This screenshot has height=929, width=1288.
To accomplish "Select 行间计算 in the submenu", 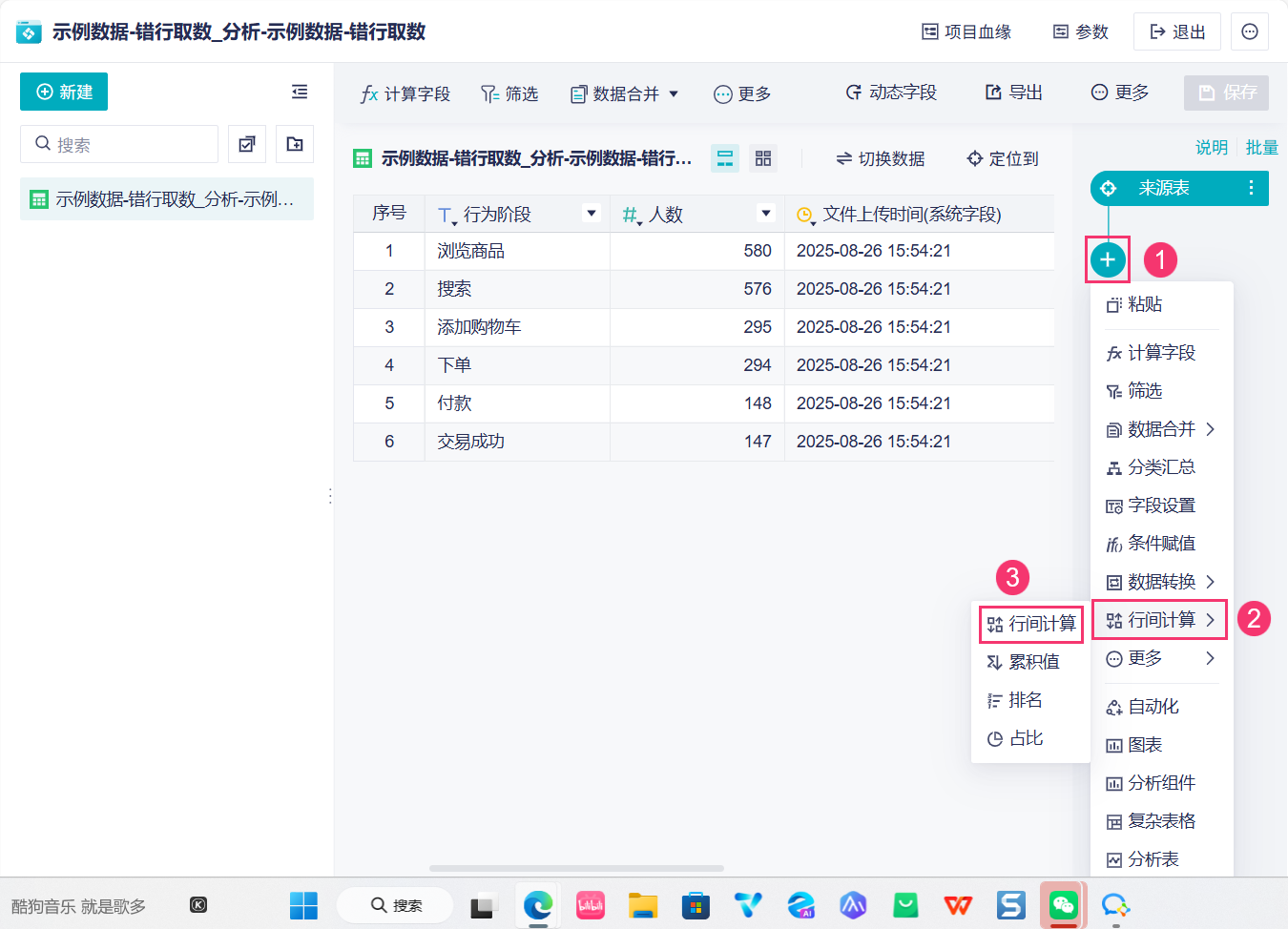I will point(1031,624).
